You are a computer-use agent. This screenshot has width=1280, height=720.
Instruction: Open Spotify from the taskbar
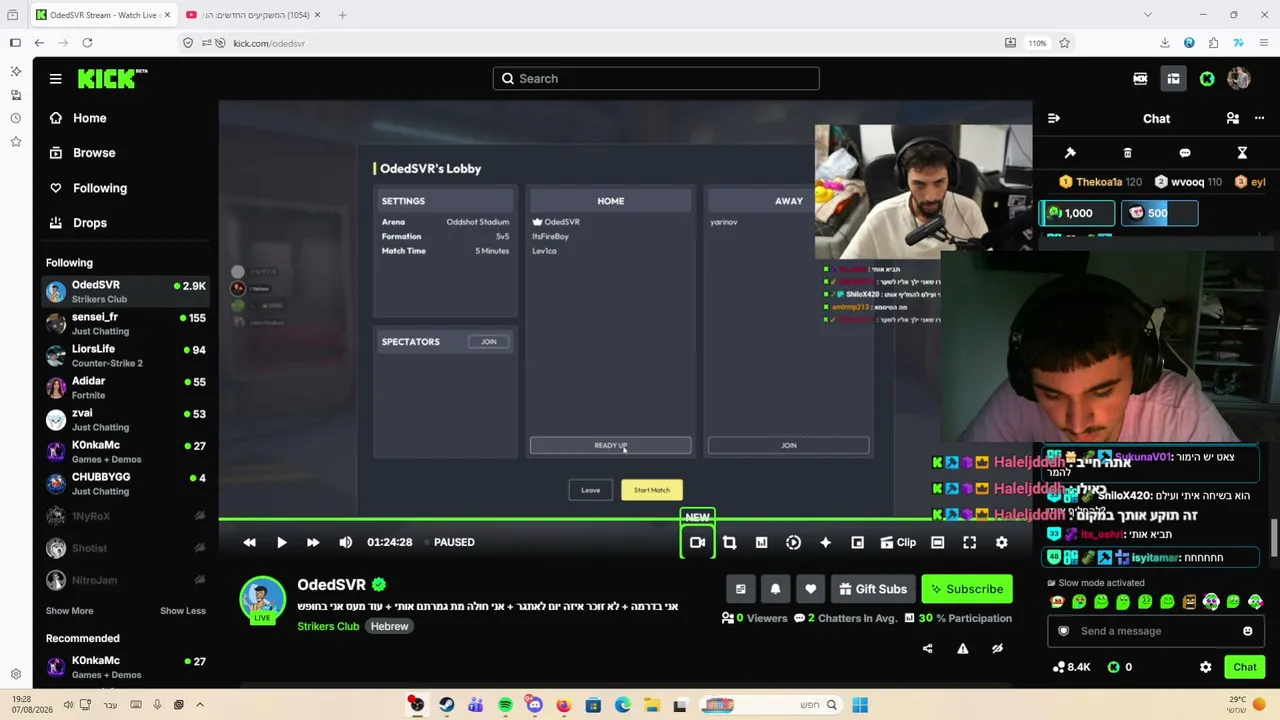[x=505, y=705]
